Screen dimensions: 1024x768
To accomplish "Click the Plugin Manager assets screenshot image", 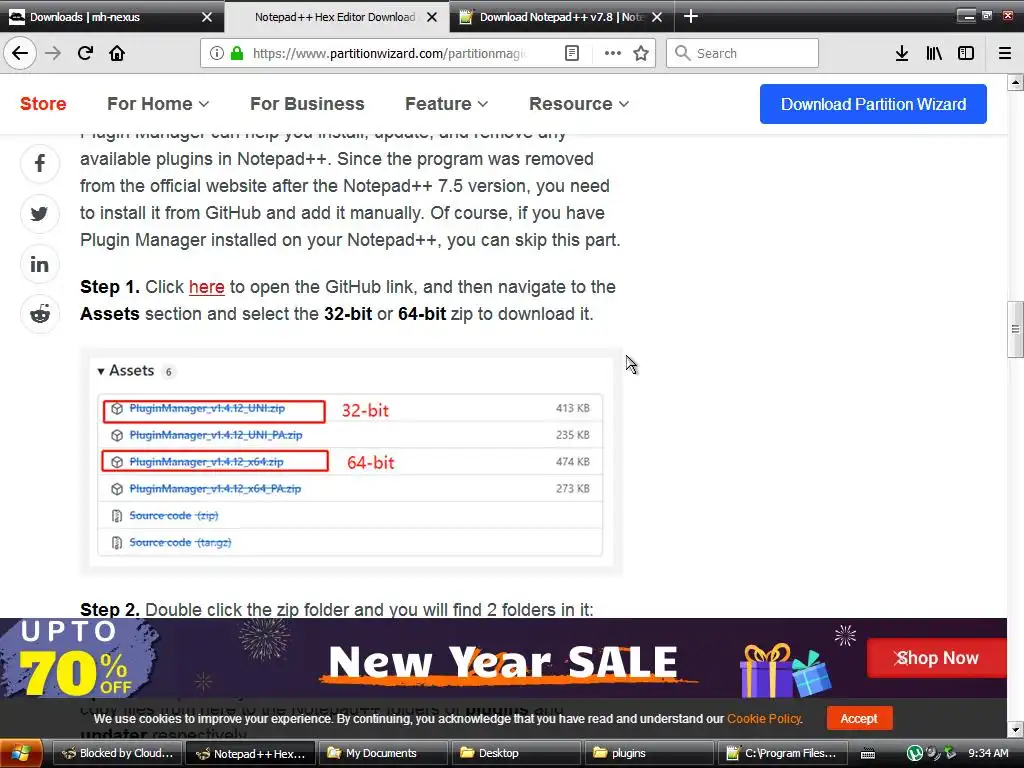I will click(x=351, y=461).
